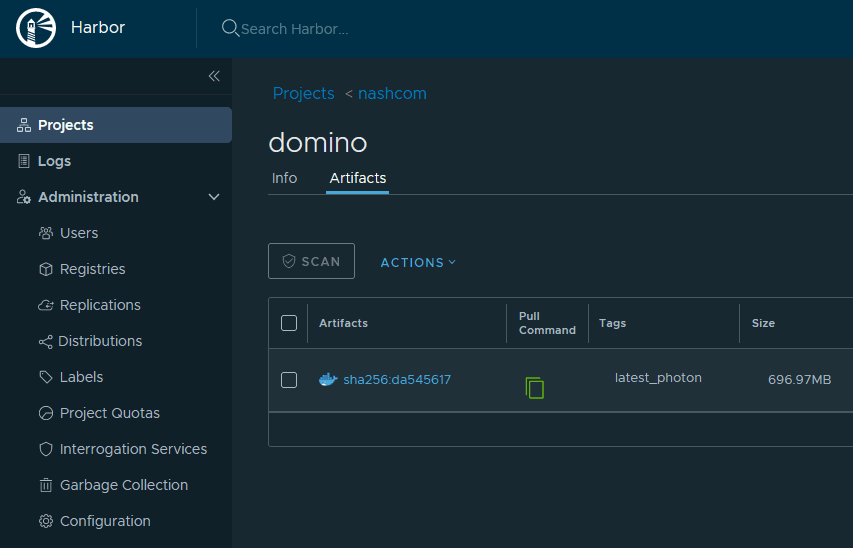Click the Registries cube icon

tap(46, 269)
